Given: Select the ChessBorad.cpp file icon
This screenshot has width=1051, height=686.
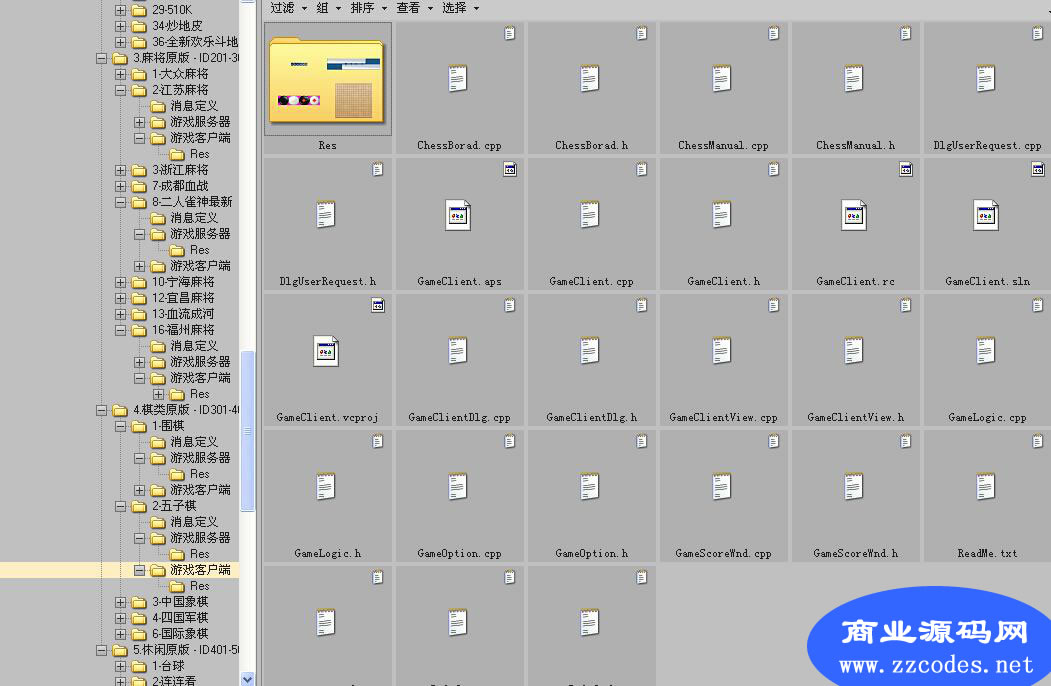Looking at the screenshot, I should (x=457, y=78).
